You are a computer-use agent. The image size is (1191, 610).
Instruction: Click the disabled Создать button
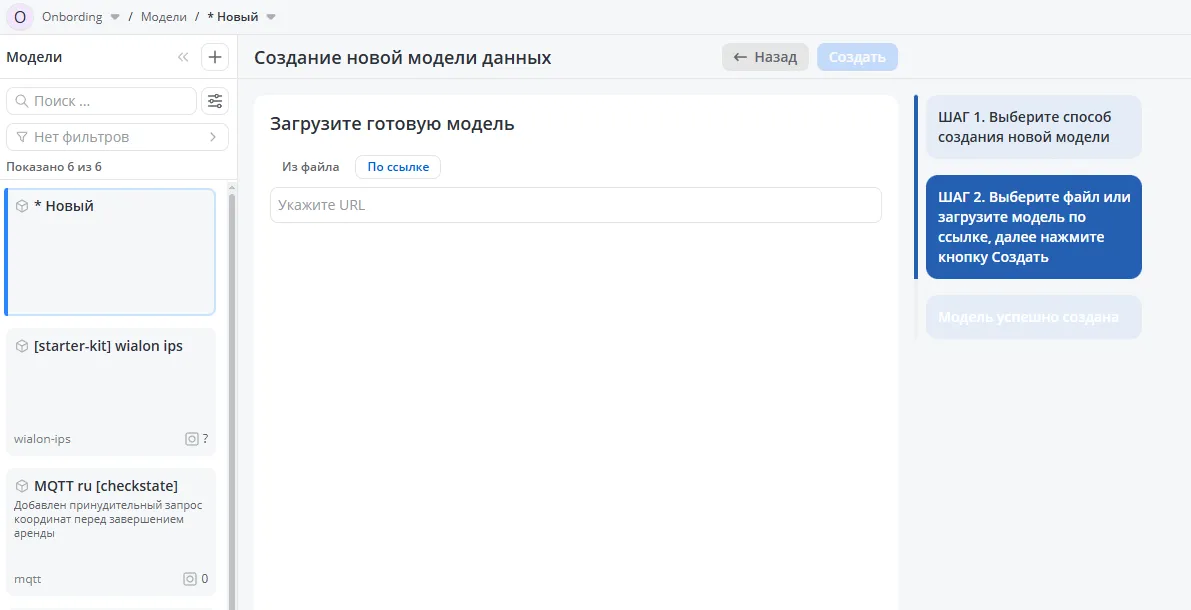(857, 57)
